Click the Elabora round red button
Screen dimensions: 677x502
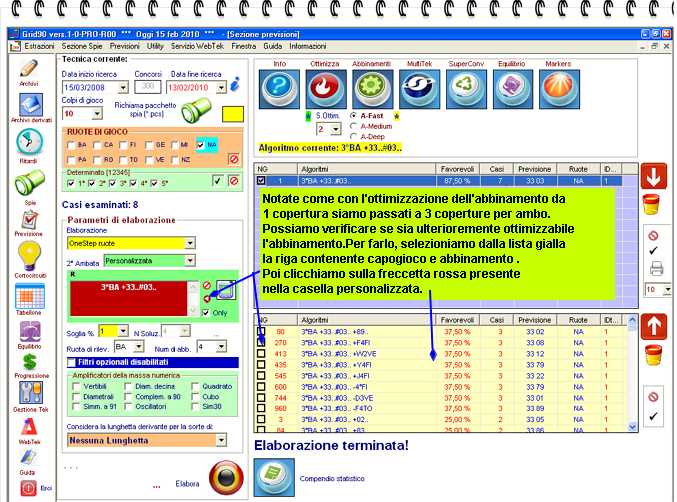(x=226, y=478)
